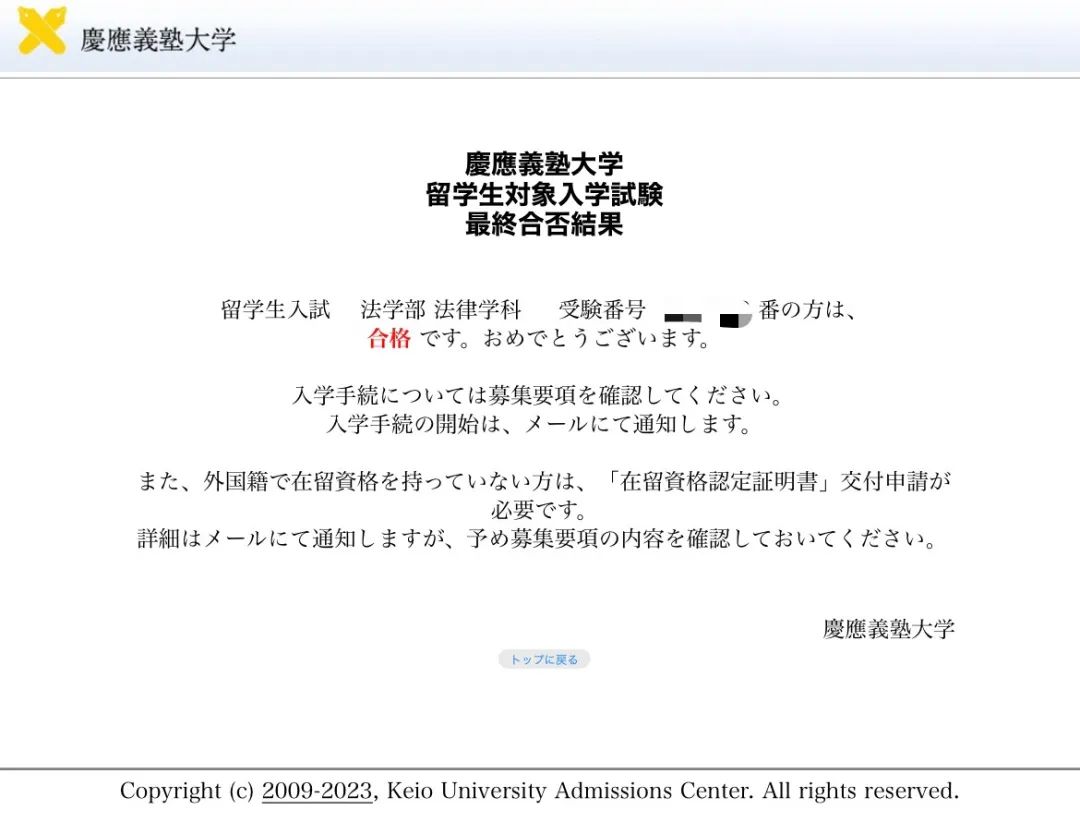The image size is (1080, 822).
Task: Click the 必要です。 line
Action: coord(538,510)
